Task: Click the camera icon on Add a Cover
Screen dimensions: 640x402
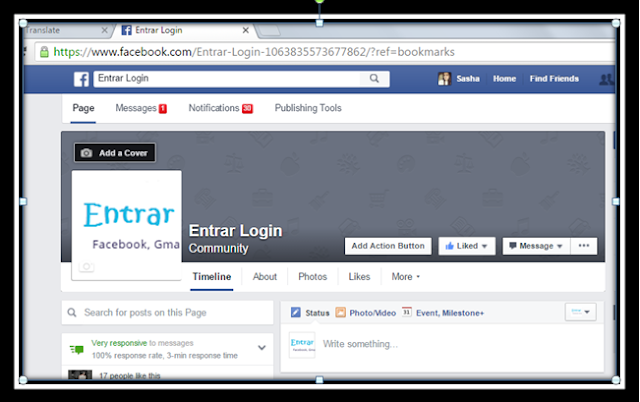Action: [86, 153]
